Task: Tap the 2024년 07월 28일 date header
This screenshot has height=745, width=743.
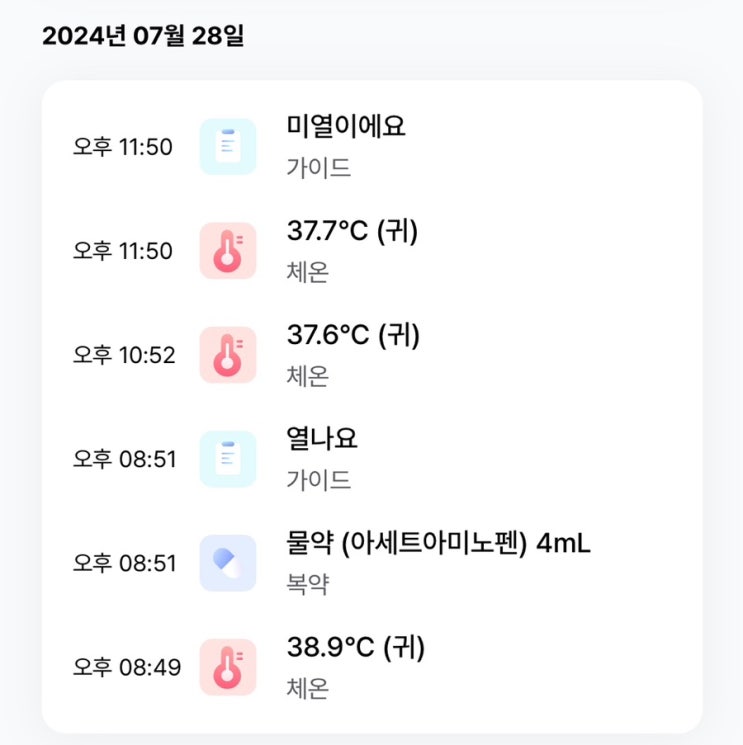Action: [143, 36]
